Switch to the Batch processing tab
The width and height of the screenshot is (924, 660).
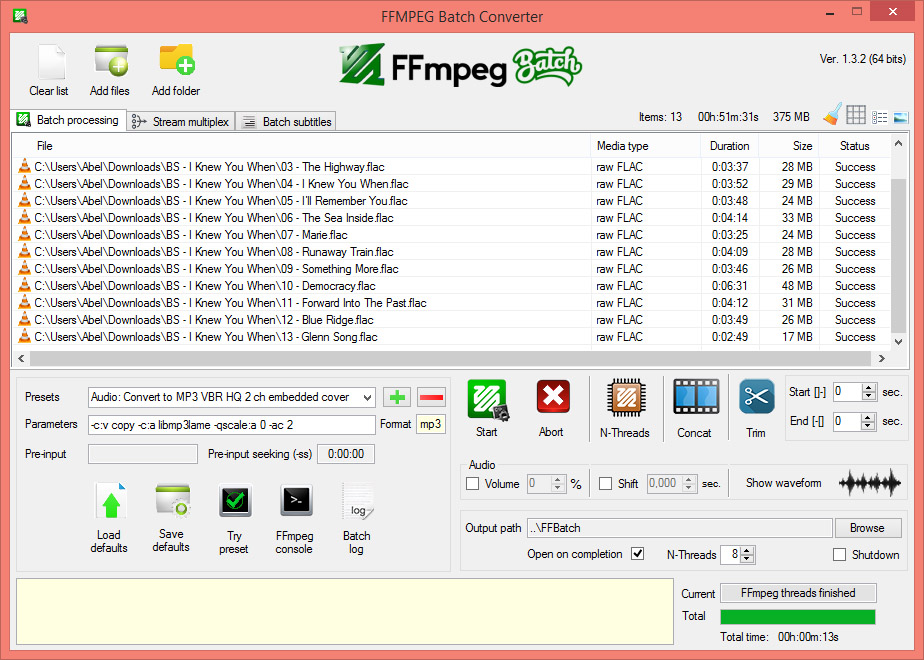[x=68, y=120]
